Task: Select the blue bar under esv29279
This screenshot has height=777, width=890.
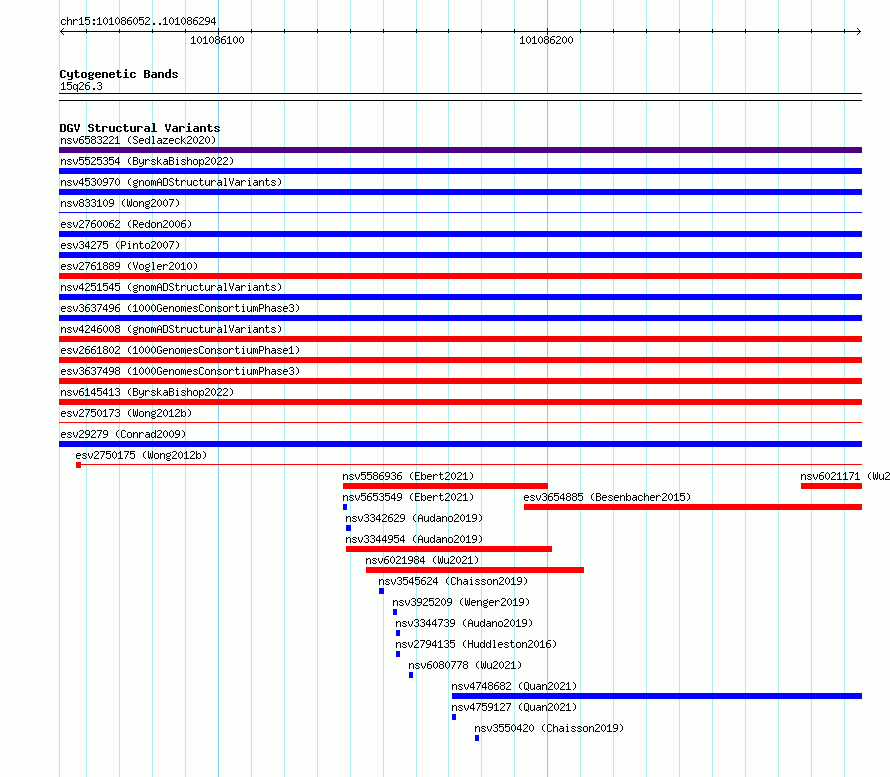Action: click(x=460, y=444)
